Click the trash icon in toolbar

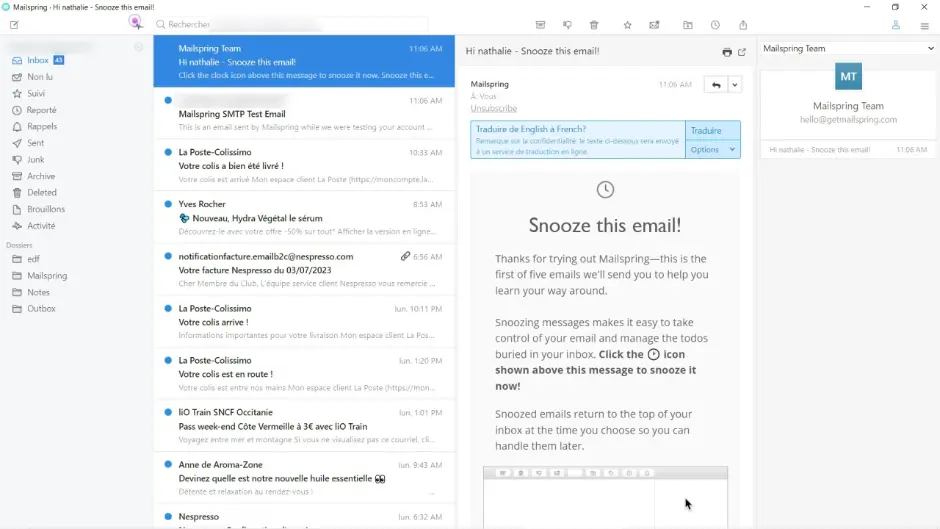(x=594, y=25)
